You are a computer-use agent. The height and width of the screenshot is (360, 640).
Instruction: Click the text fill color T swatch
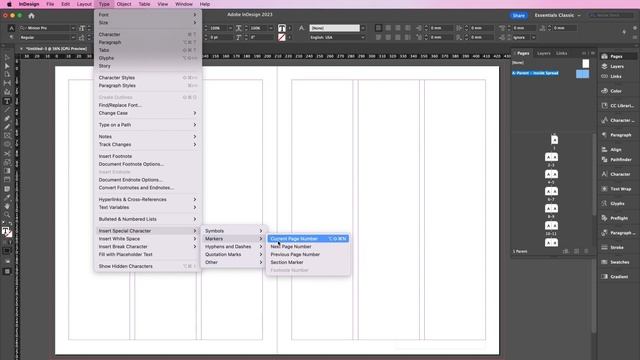tap(282, 28)
